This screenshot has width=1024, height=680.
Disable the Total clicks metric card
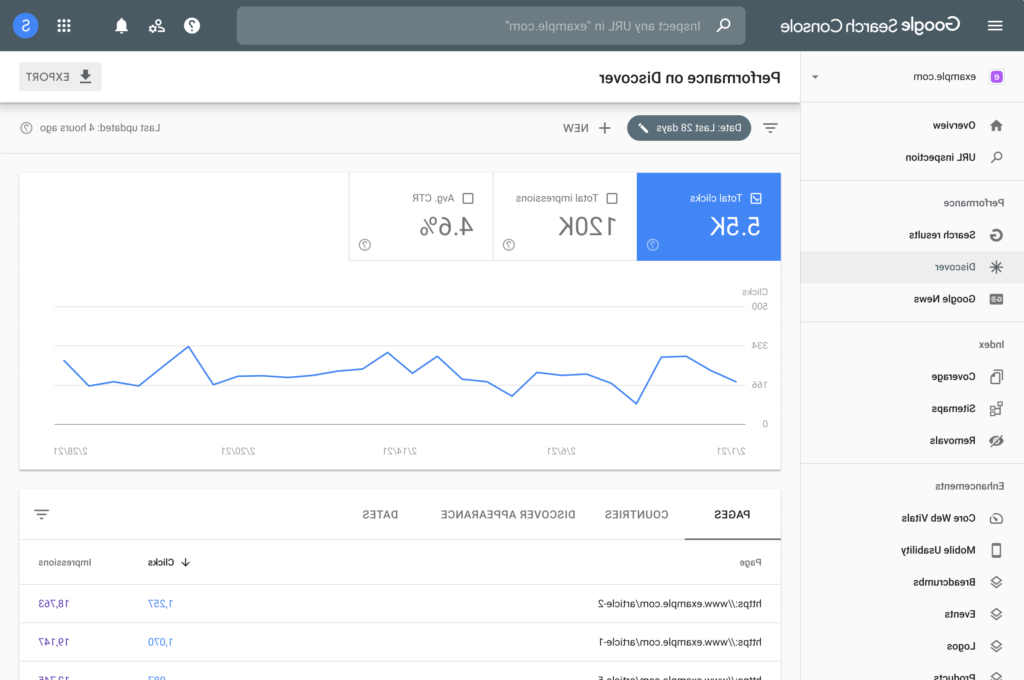point(708,216)
